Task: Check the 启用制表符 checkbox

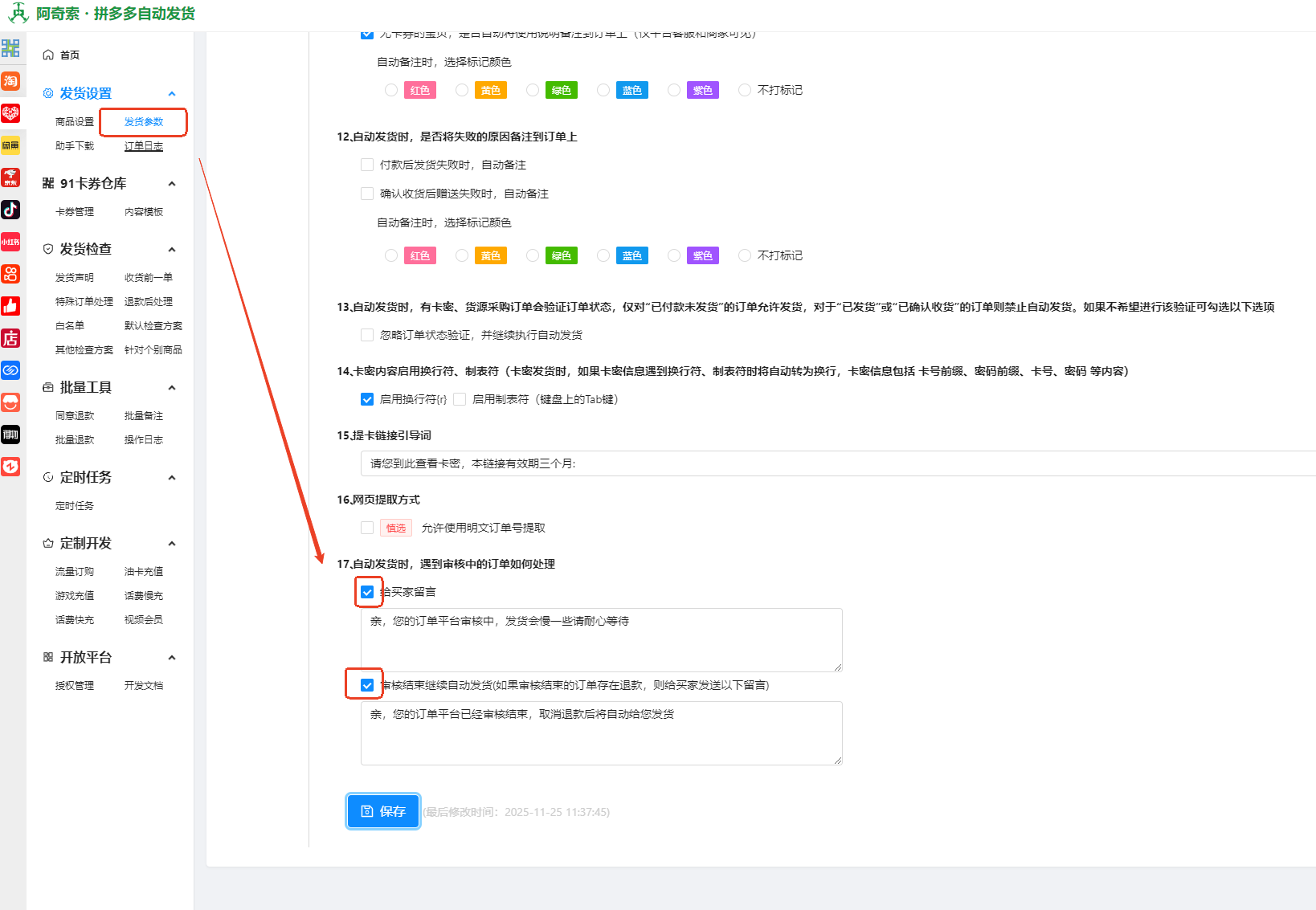Action: coord(460,399)
